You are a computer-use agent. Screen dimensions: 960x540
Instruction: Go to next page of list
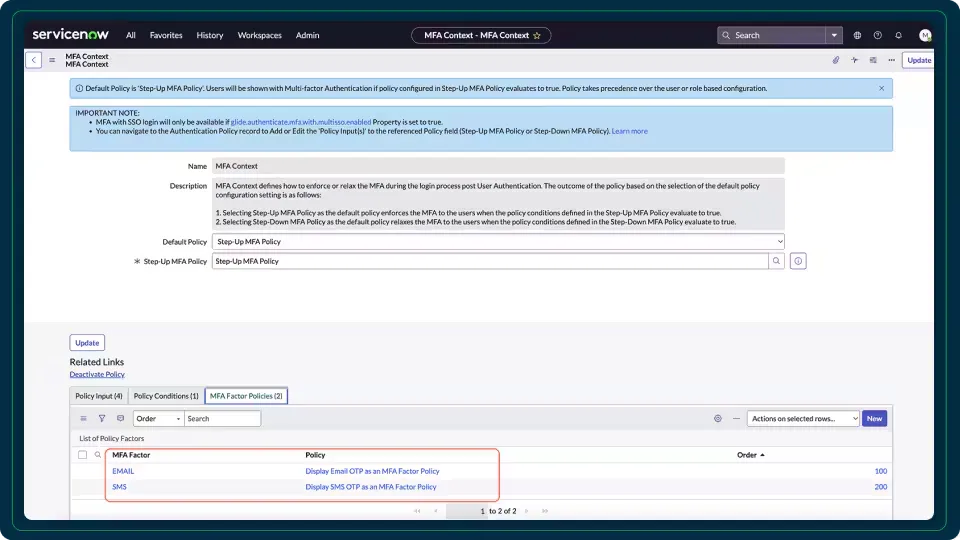[x=527, y=511]
